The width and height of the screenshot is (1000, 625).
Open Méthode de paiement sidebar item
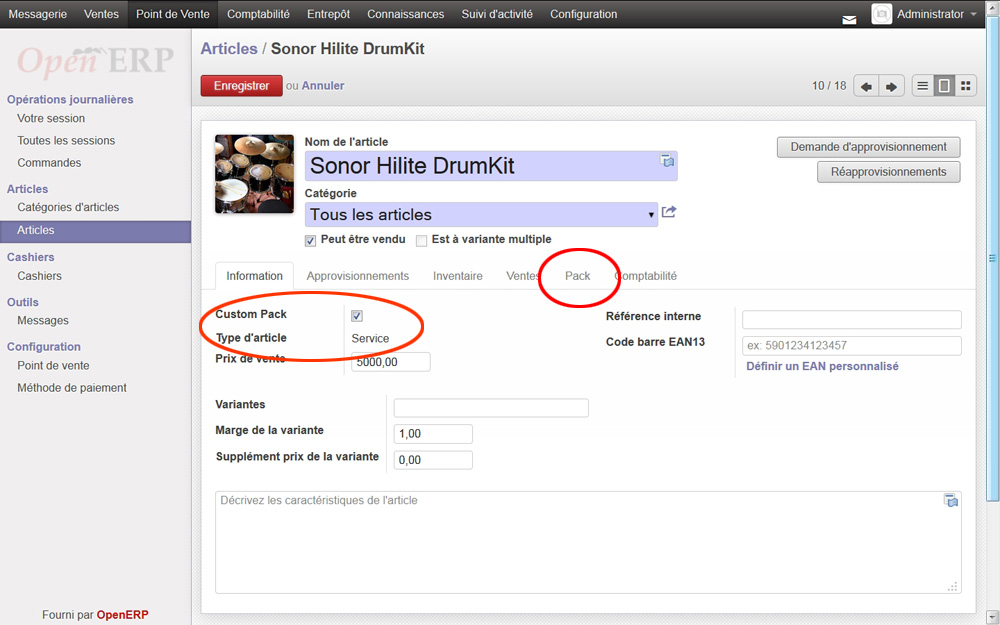pos(72,388)
